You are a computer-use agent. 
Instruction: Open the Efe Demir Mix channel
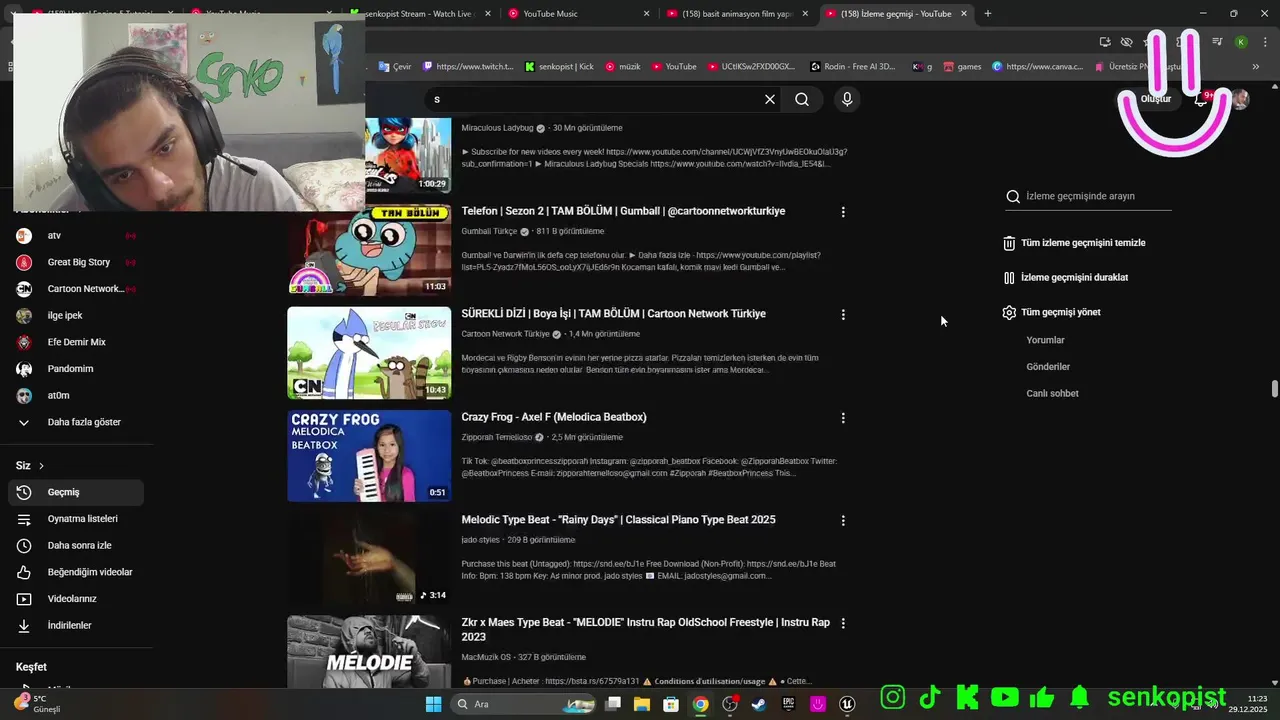coord(76,342)
